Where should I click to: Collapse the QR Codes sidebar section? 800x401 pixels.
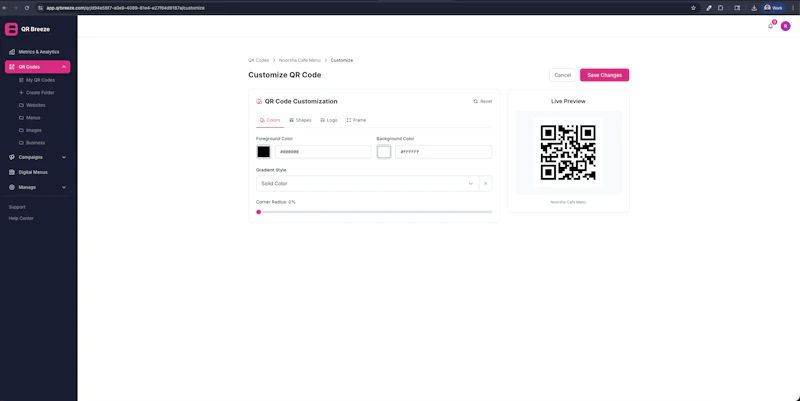64,67
